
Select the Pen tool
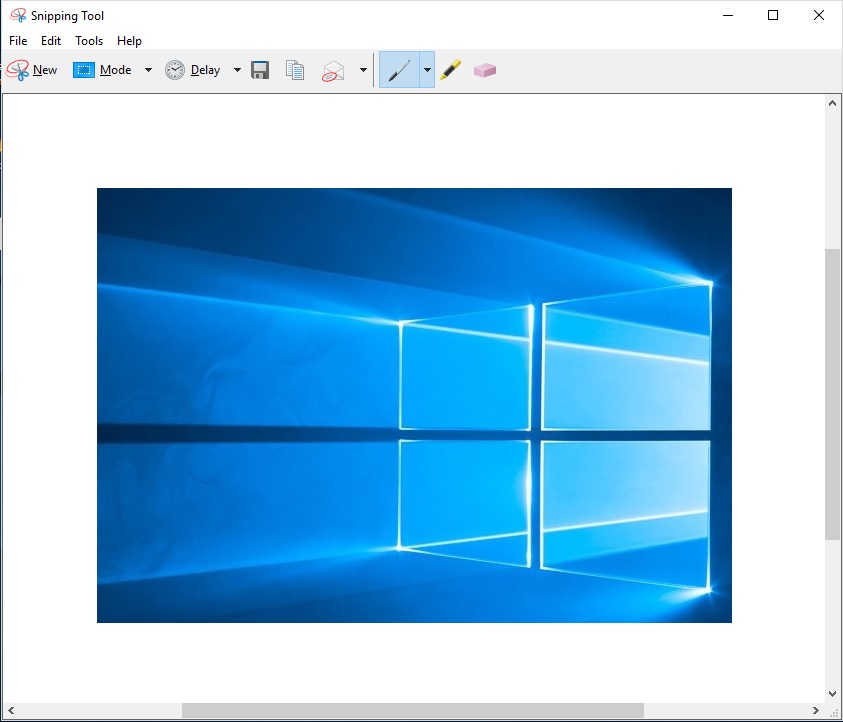[399, 70]
